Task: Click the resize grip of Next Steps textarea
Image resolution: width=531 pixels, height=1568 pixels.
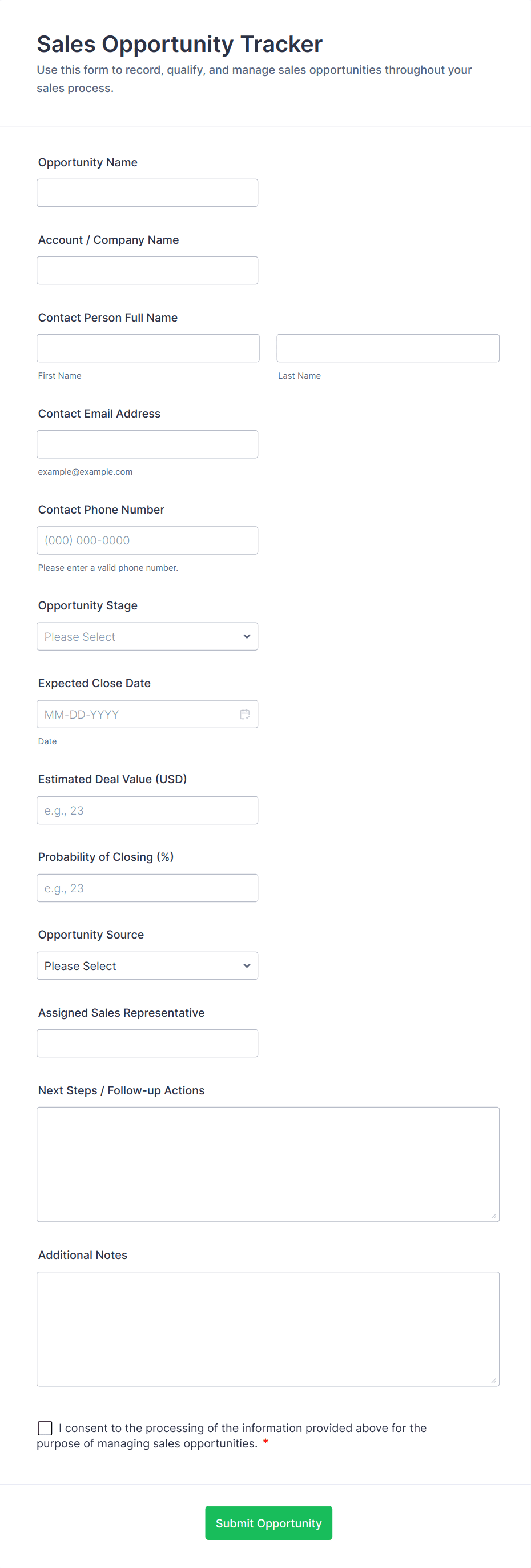Action: pos(494,1215)
